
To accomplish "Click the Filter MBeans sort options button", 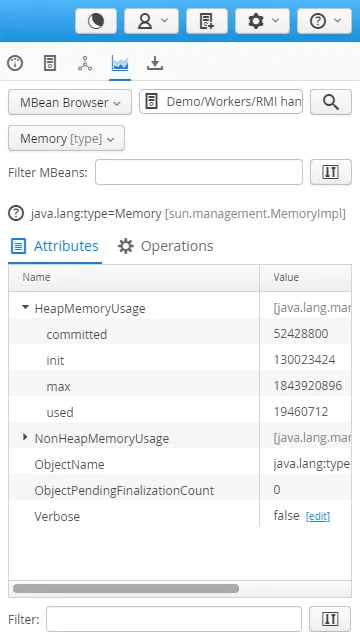I will tap(331, 172).
